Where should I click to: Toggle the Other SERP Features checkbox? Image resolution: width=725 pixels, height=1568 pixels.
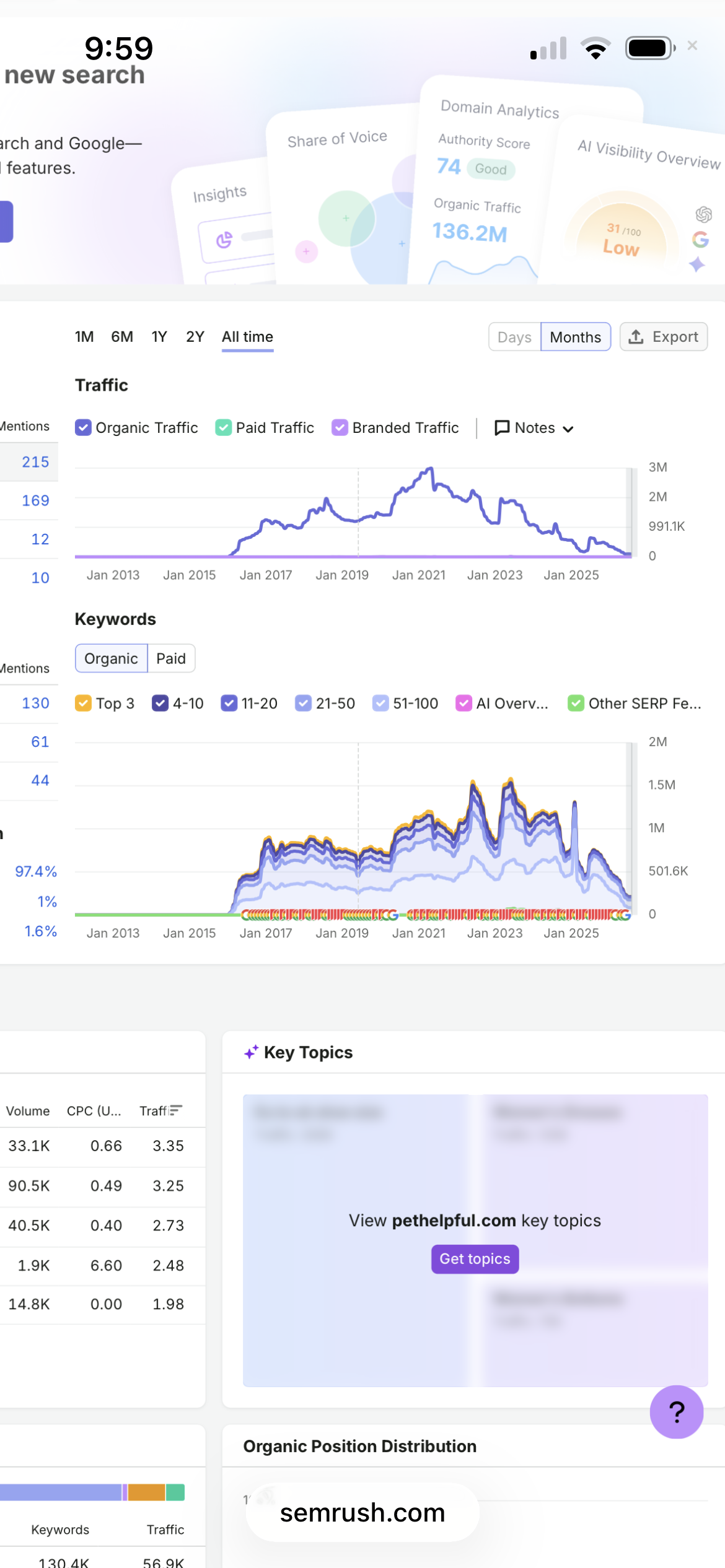[x=576, y=703]
